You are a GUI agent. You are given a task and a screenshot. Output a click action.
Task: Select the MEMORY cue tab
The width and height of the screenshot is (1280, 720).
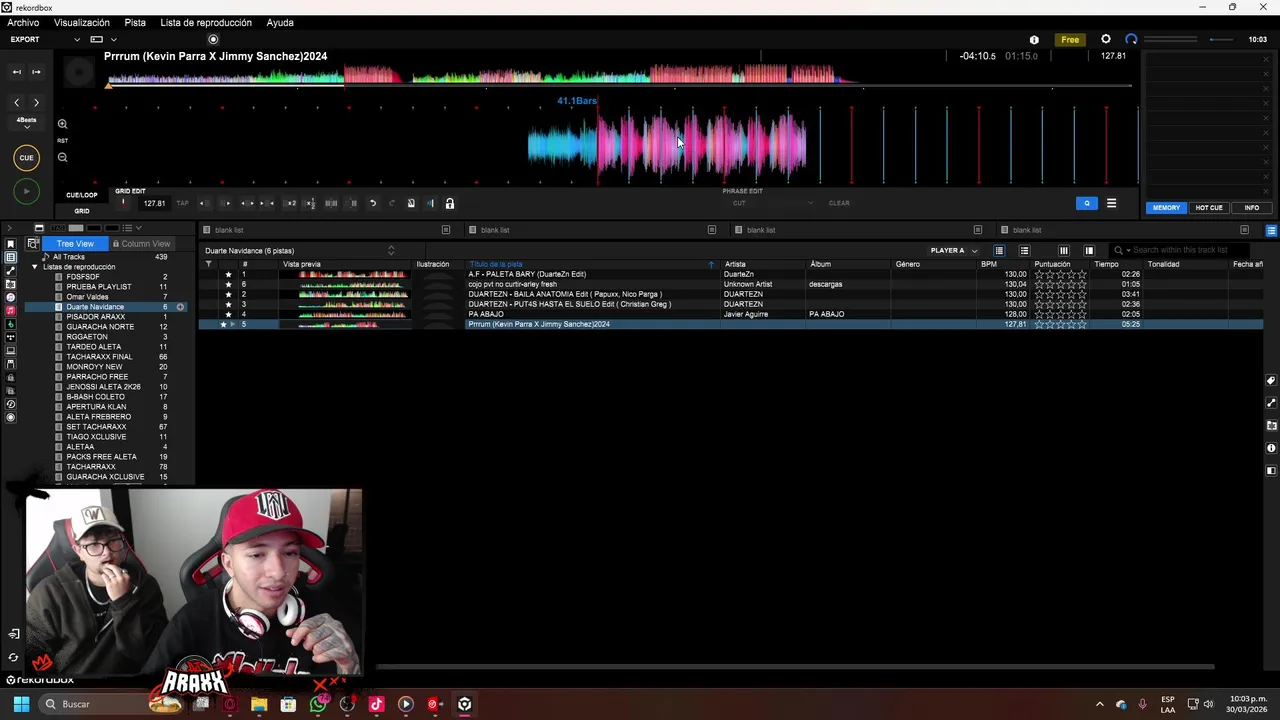tap(1166, 207)
